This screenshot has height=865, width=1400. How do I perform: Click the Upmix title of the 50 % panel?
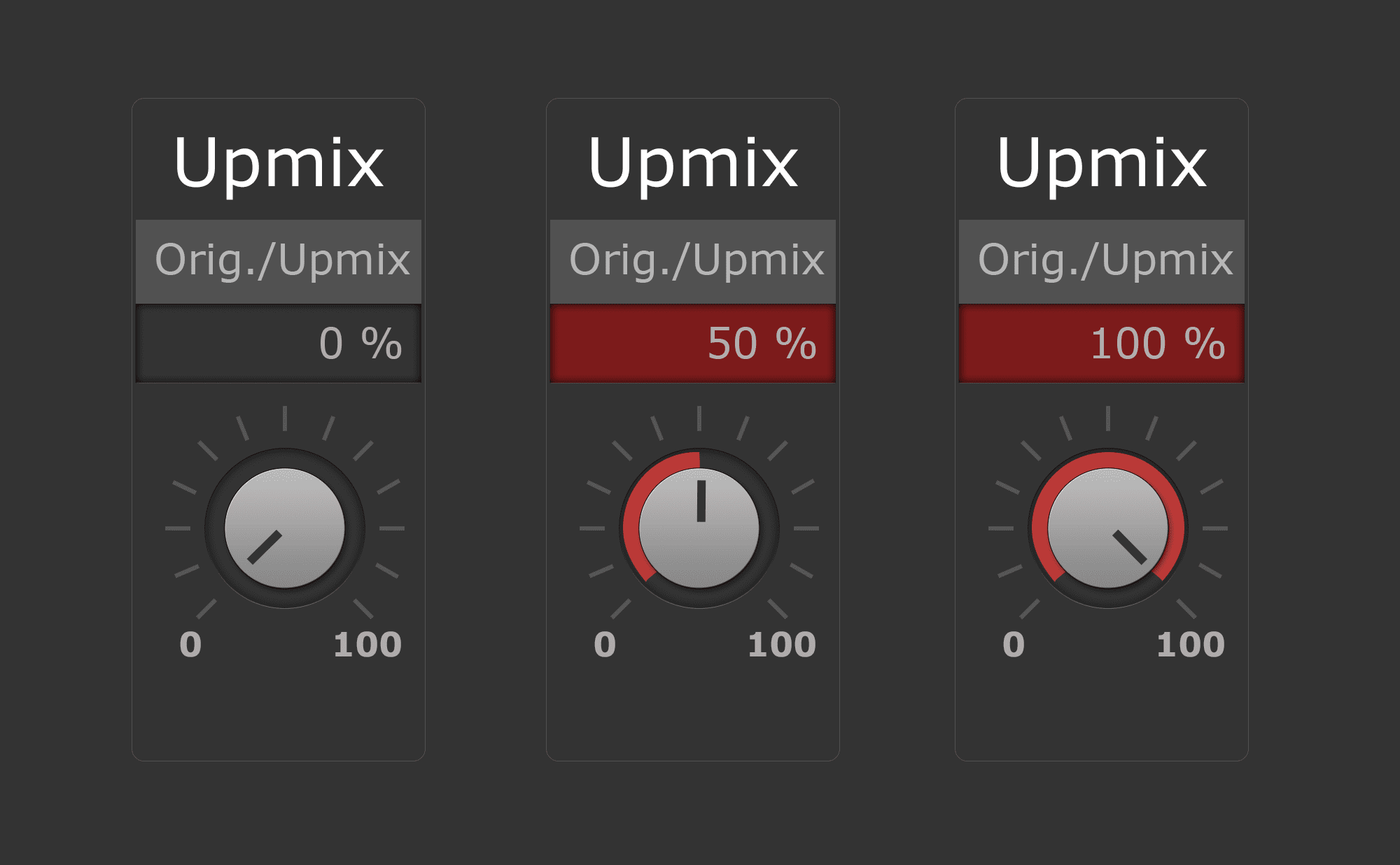[693, 164]
